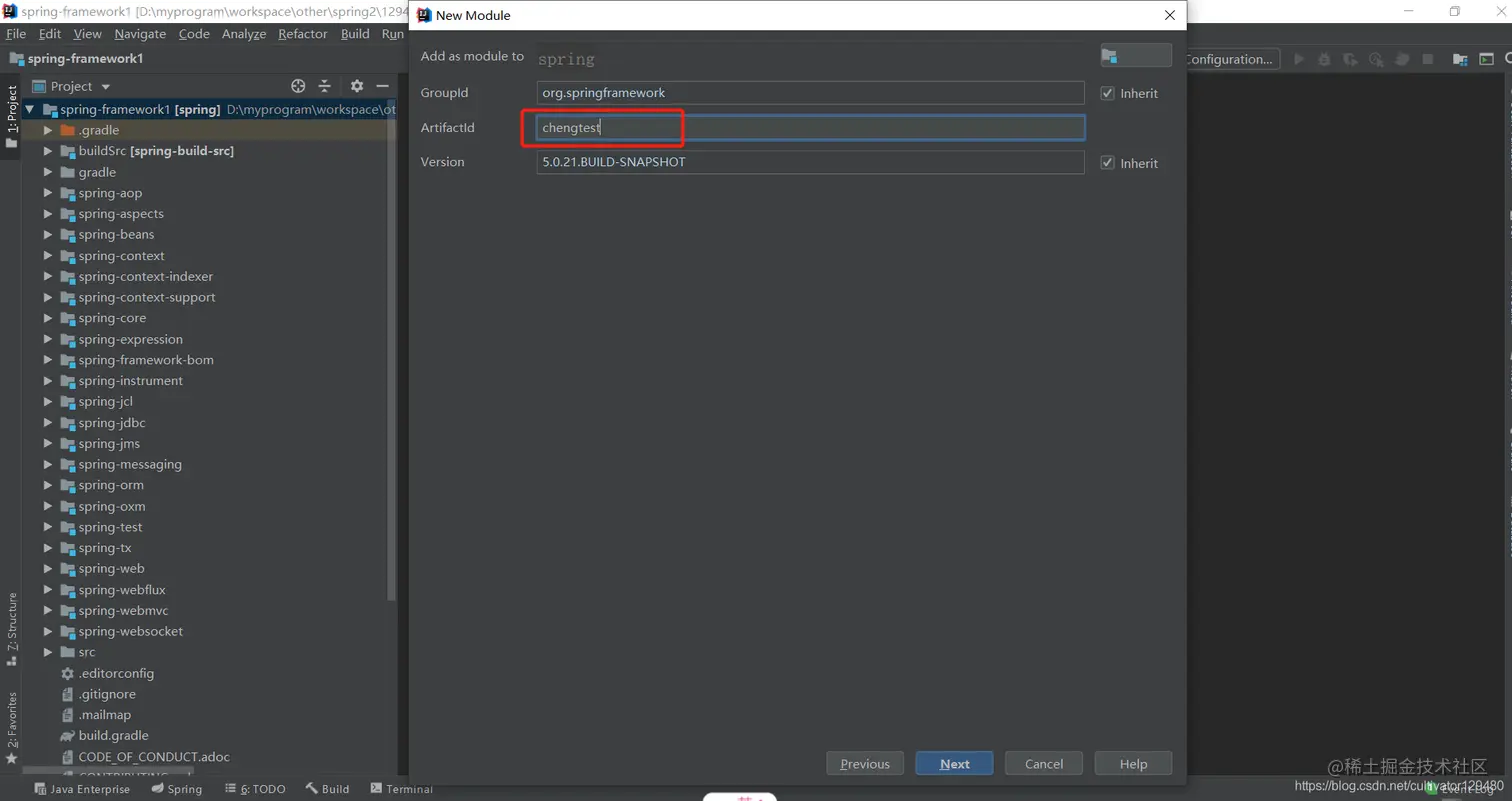This screenshot has width=1512, height=801.
Task: Open the Analyze menu
Action: [244, 34]
